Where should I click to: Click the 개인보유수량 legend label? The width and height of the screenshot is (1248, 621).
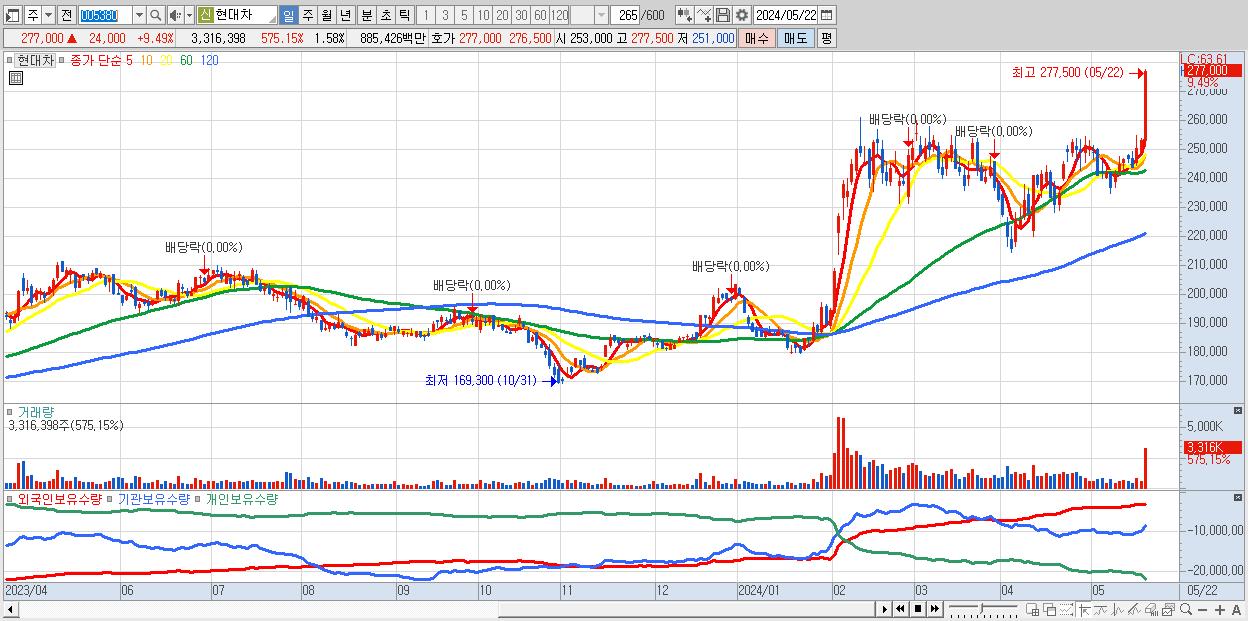coord(241,498)
